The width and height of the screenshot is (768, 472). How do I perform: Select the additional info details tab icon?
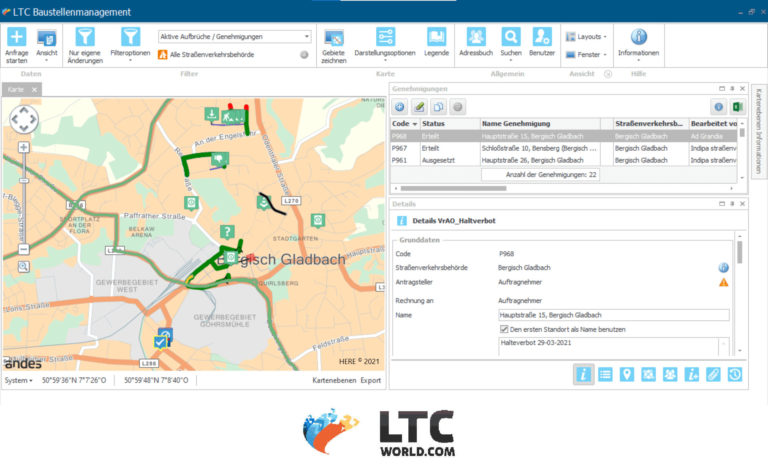coord(692,375)
